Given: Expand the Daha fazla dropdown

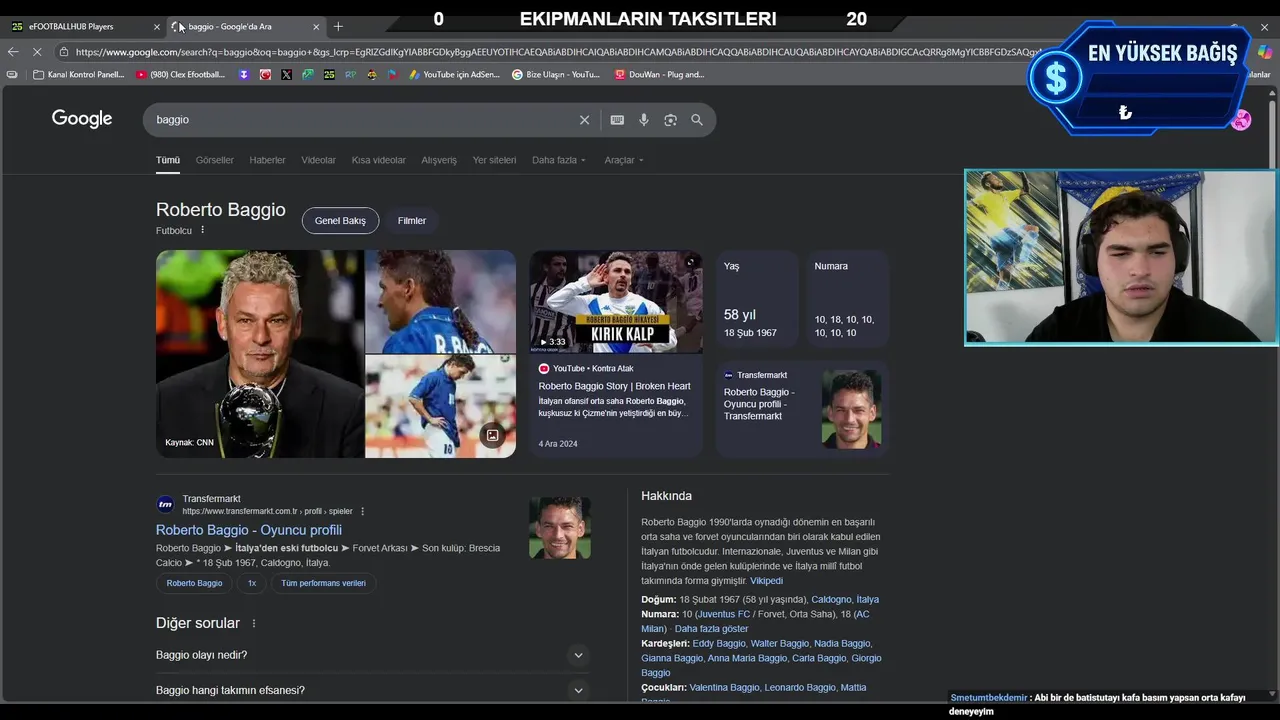Looking at the screenshot, I should [559, 160].
